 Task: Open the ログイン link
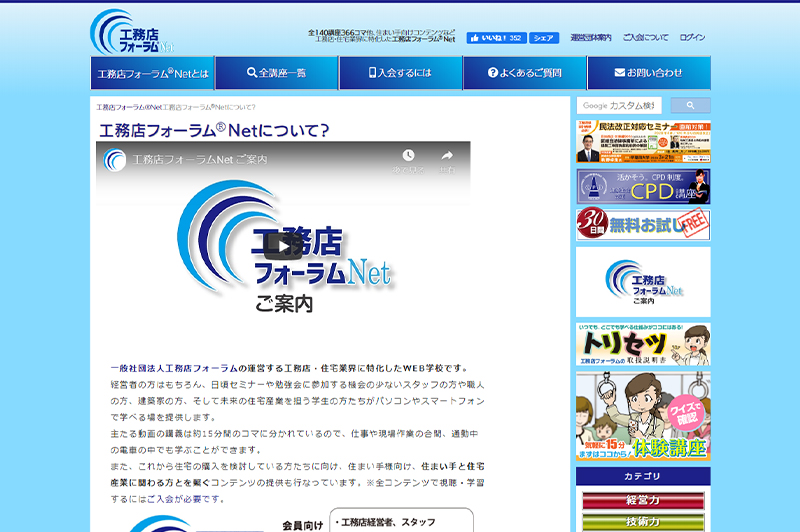point(692,38)
